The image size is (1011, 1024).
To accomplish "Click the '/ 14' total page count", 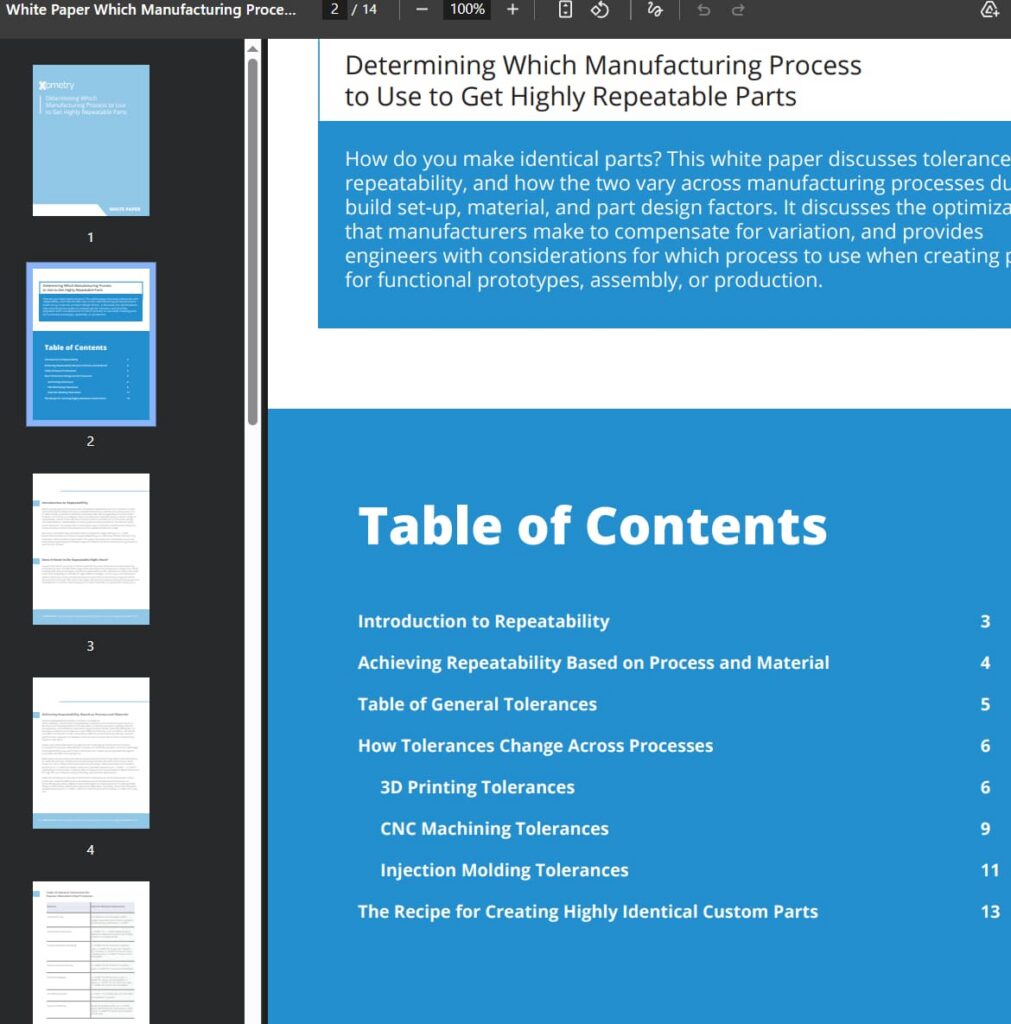I will [x=365, y=10].
